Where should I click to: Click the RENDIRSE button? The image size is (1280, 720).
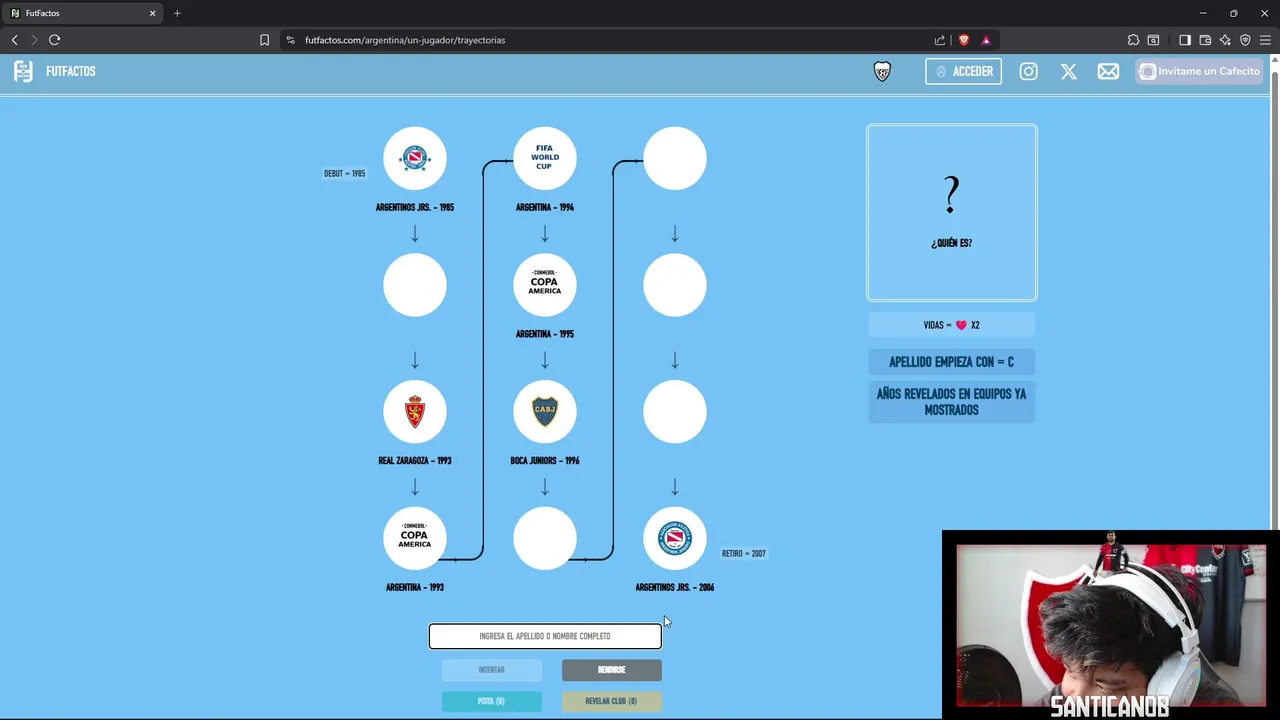612,670
